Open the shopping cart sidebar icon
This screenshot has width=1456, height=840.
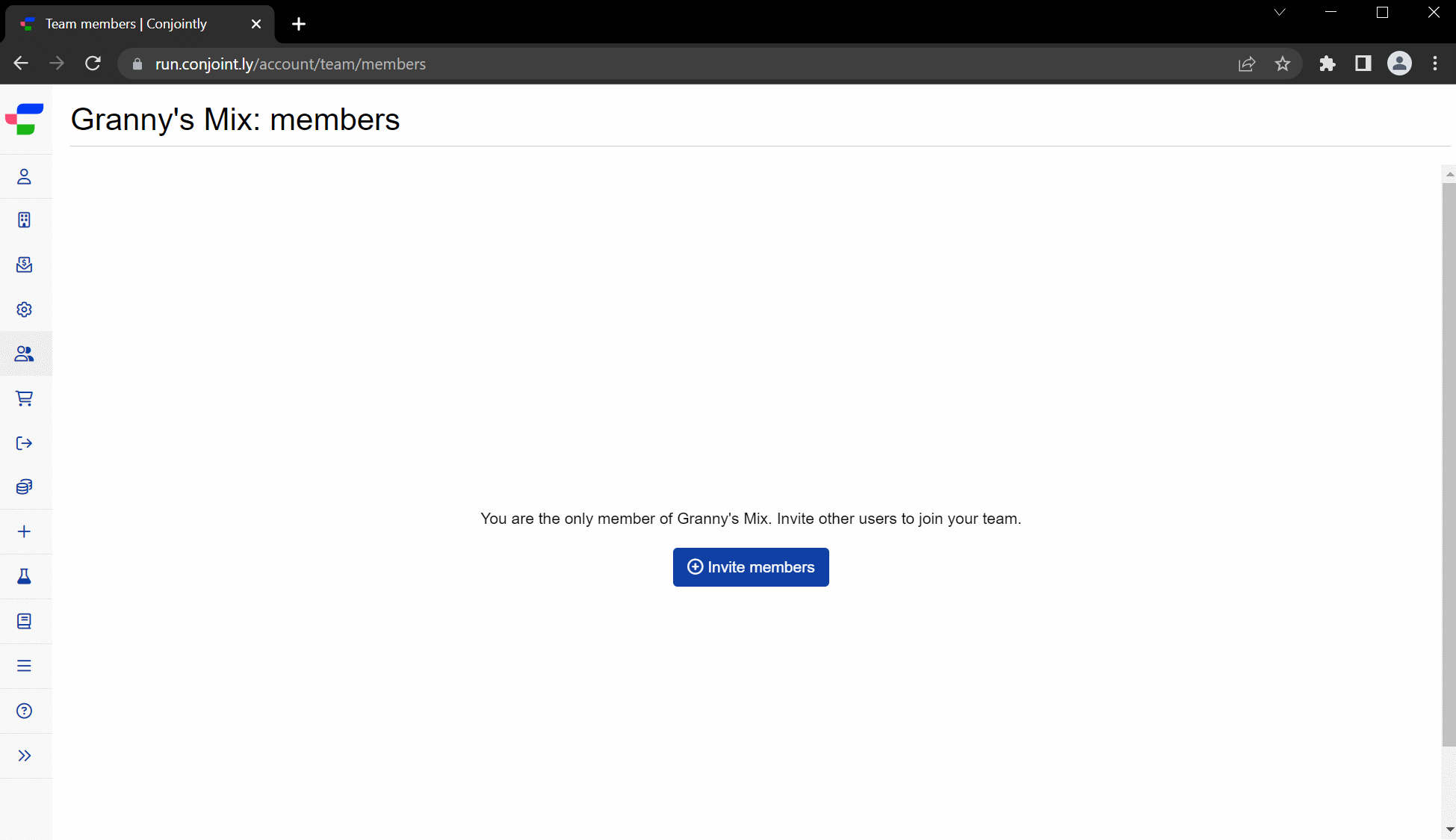pyautogui.click(x=24, y=398)
